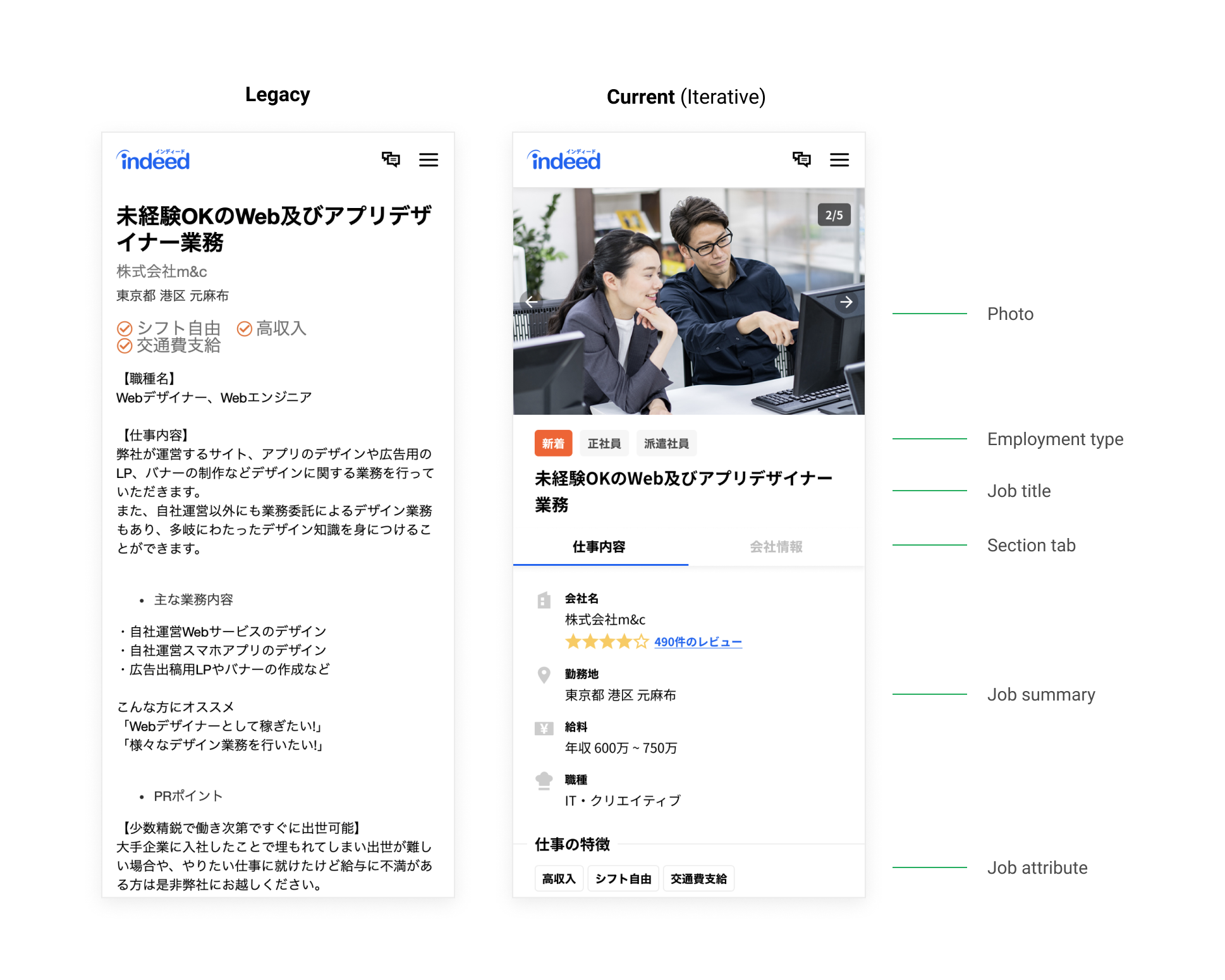This screenshot has height=980, width=1225.
Task: Click Indeed logo in Legacy mockup
Action: 154,161
